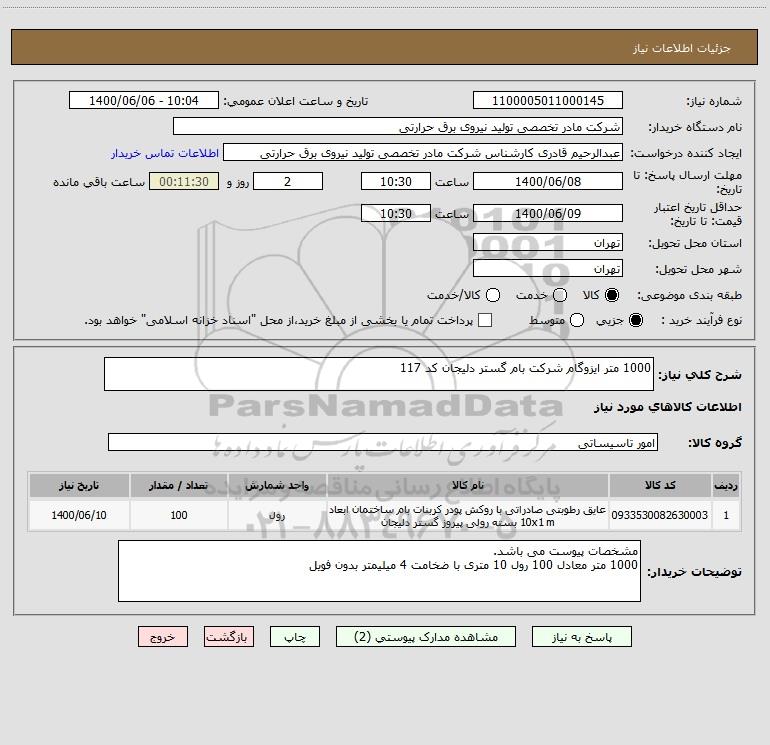The image size is (770, 745).
Task: Click the استان محل تحویل field تهران
Action: (548, 242)
